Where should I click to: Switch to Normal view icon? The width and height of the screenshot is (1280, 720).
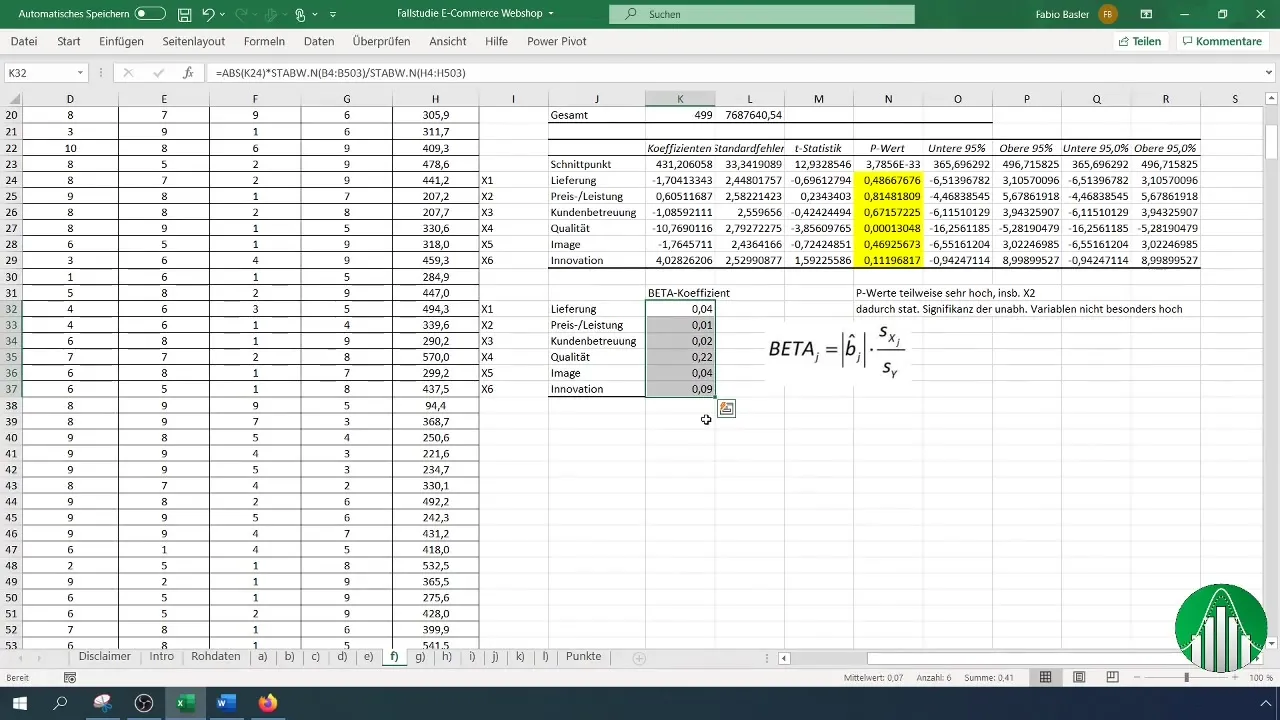(1045, 678)
